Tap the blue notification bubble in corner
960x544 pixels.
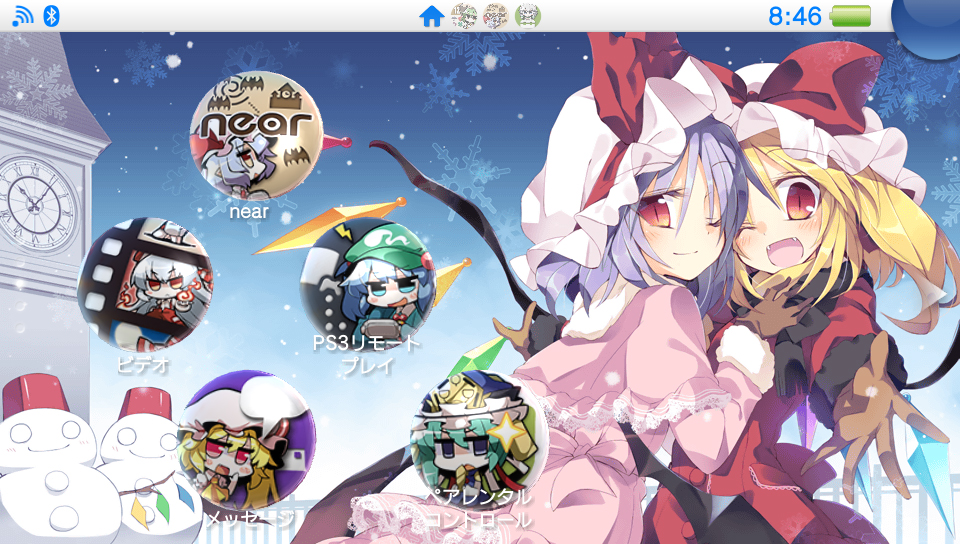[x=928, y=24]
